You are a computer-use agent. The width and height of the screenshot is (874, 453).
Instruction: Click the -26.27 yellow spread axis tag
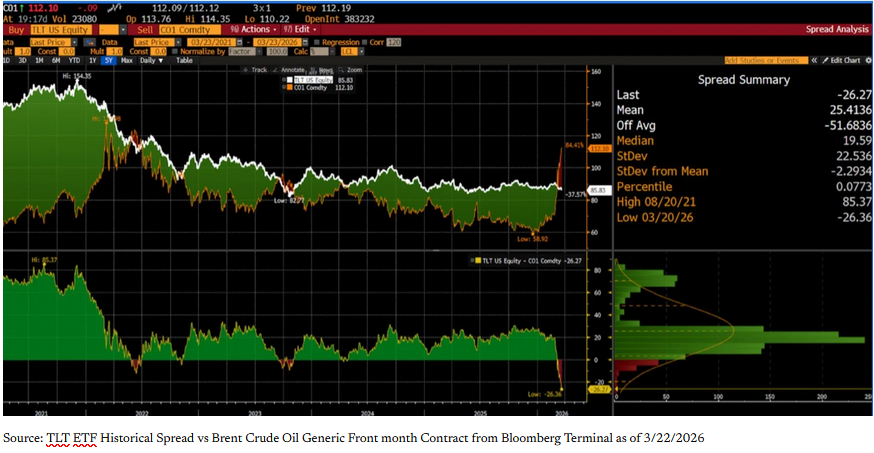[600, 389]
